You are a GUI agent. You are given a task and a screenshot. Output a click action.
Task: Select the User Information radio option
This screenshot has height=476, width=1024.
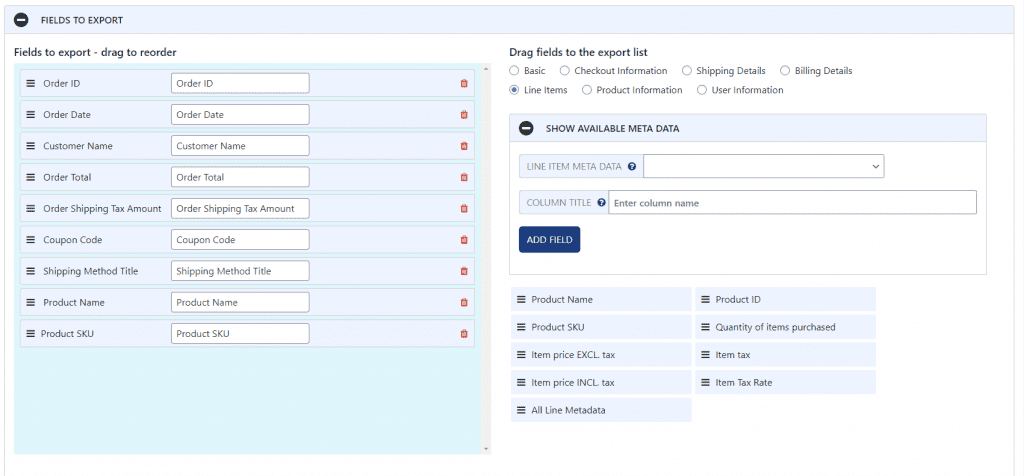[701, 90]
